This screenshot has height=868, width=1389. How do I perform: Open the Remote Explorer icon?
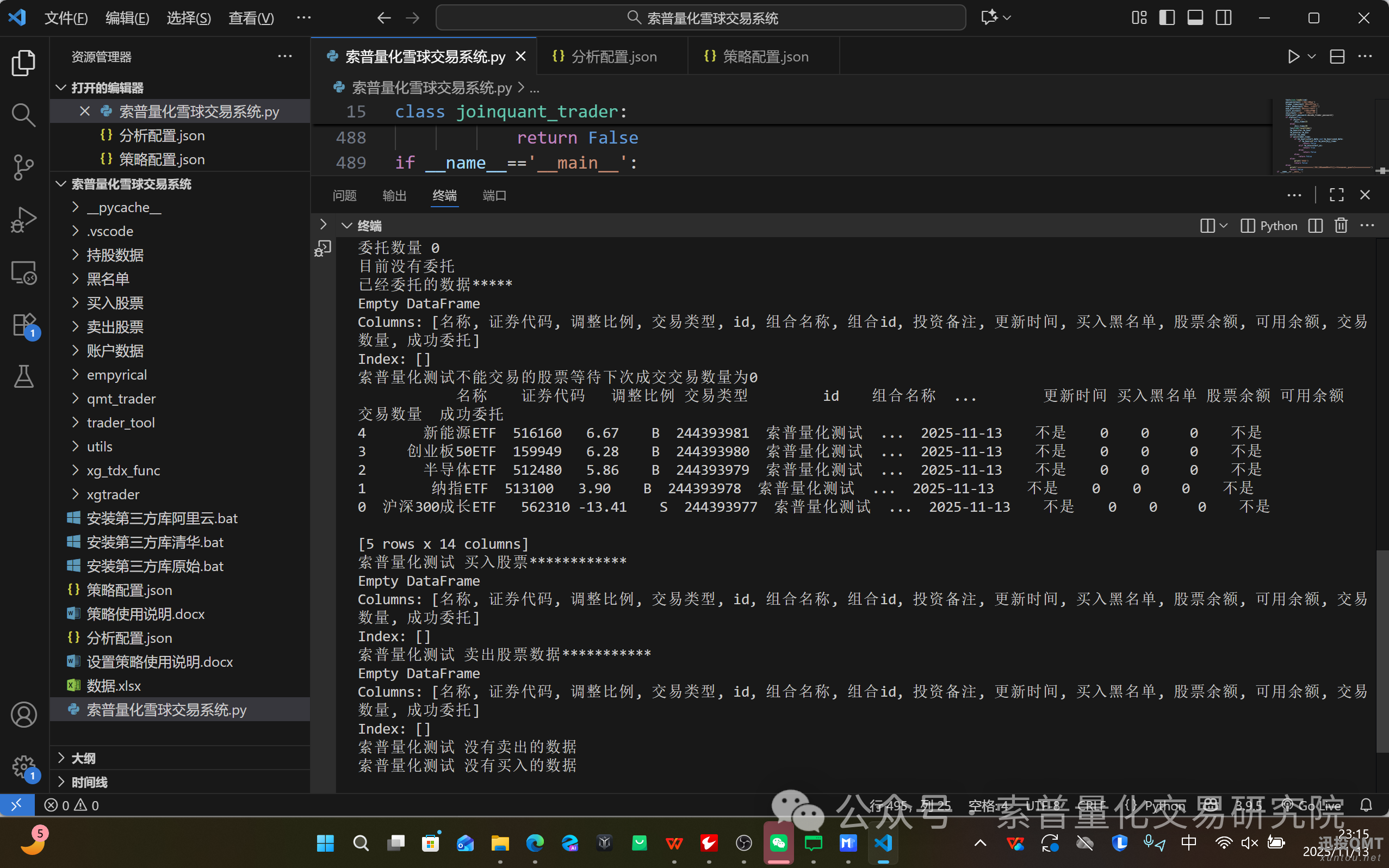coord(23,272)
